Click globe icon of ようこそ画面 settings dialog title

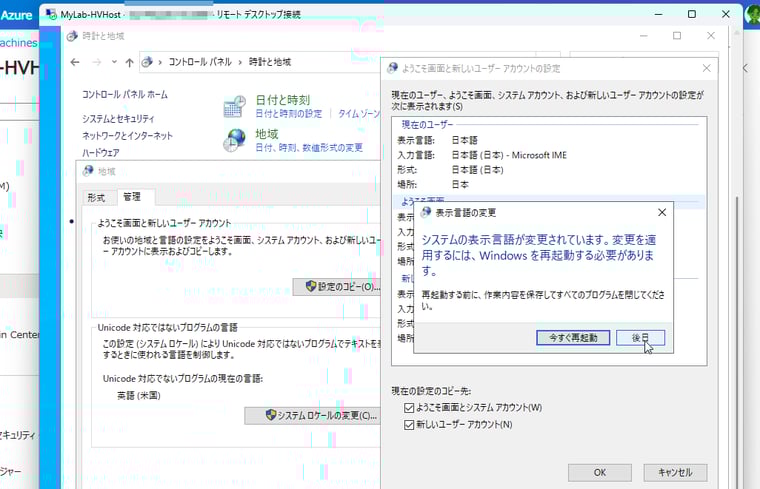pos(392,68)
